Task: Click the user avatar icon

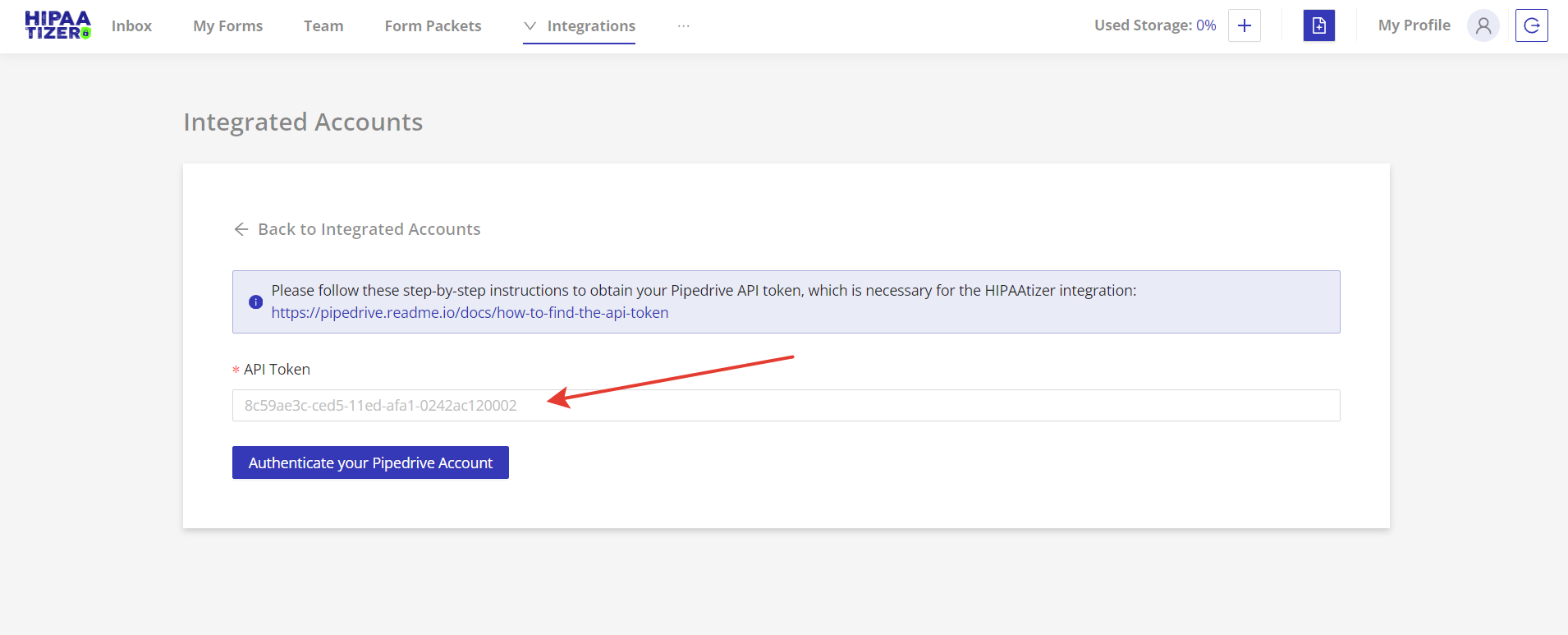Action: click(x=1483, y=25)
